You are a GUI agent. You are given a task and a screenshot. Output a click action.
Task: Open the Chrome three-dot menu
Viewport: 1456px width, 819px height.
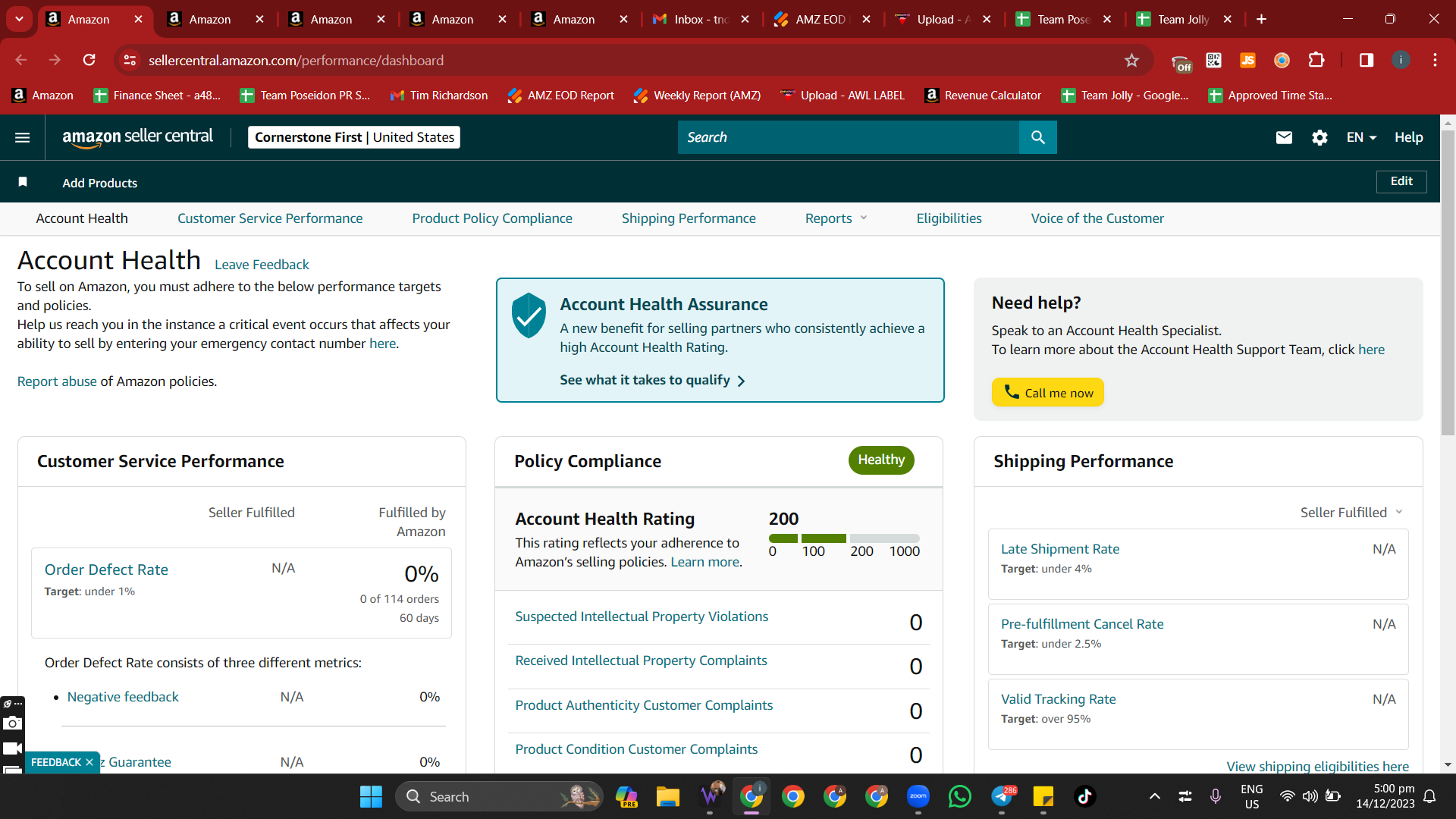point(1435,60)
